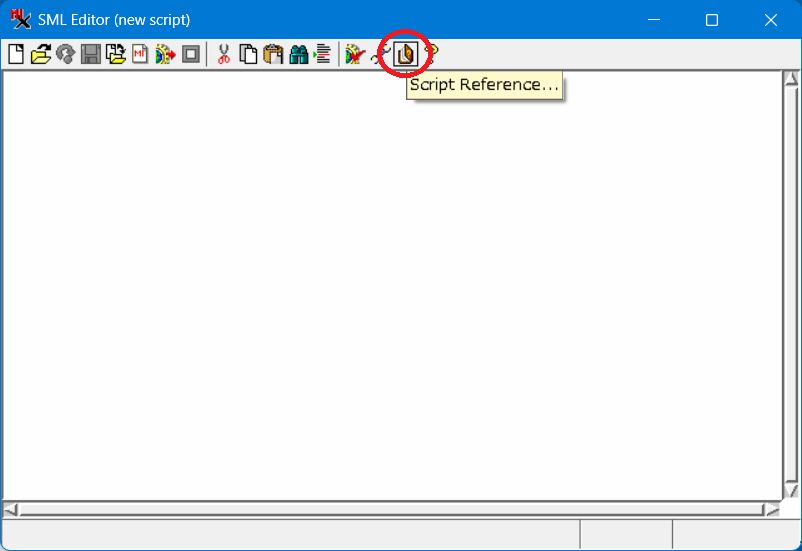Run the script with the red arrow icon

tap(165, 54)
